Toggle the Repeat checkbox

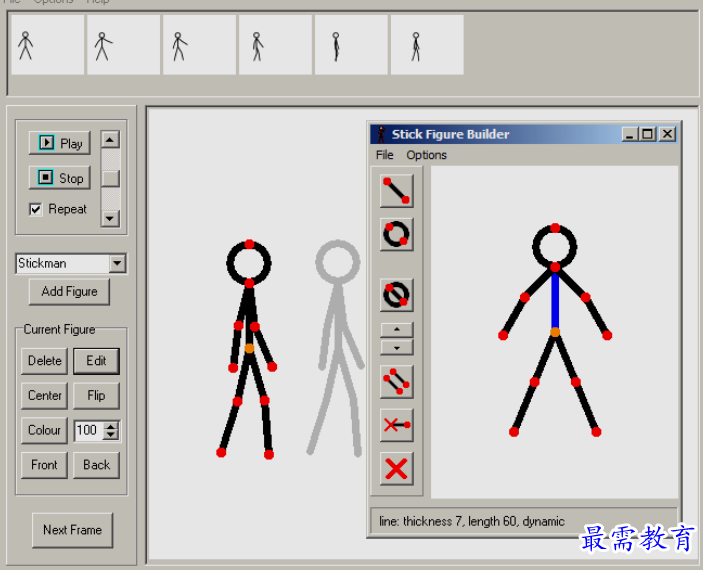click(35, 209)
